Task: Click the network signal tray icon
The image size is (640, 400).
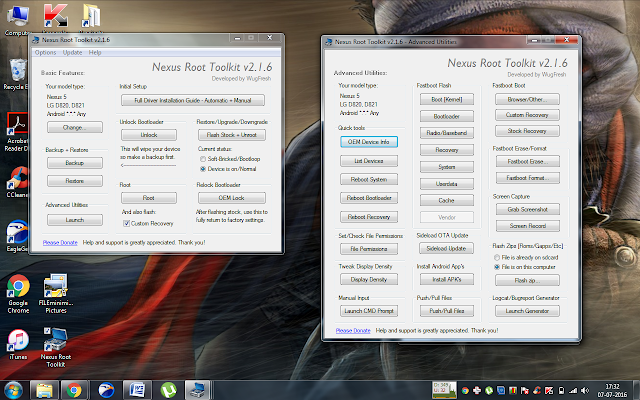Action: [x=573, y=391]
